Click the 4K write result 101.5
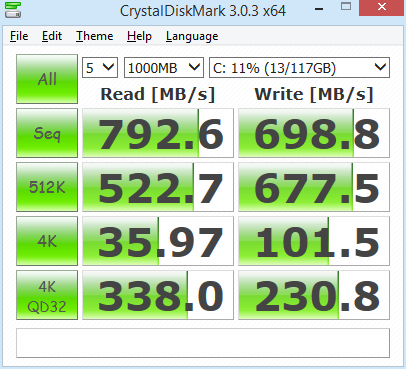The image size is (406, 369). pos(314,241)
